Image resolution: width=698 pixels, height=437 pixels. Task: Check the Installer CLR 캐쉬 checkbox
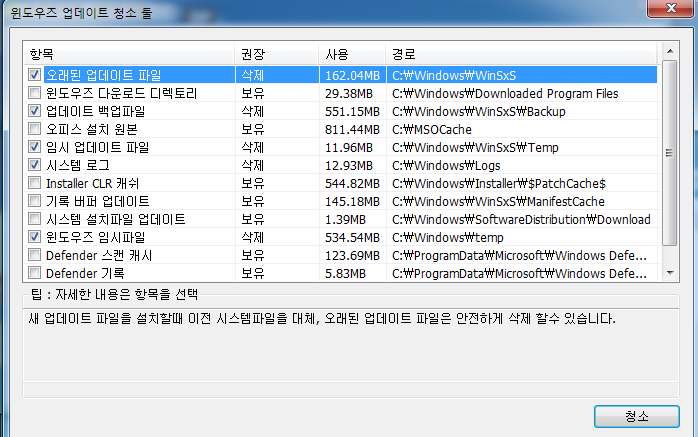pyautogui.click(x=34, y=183)
